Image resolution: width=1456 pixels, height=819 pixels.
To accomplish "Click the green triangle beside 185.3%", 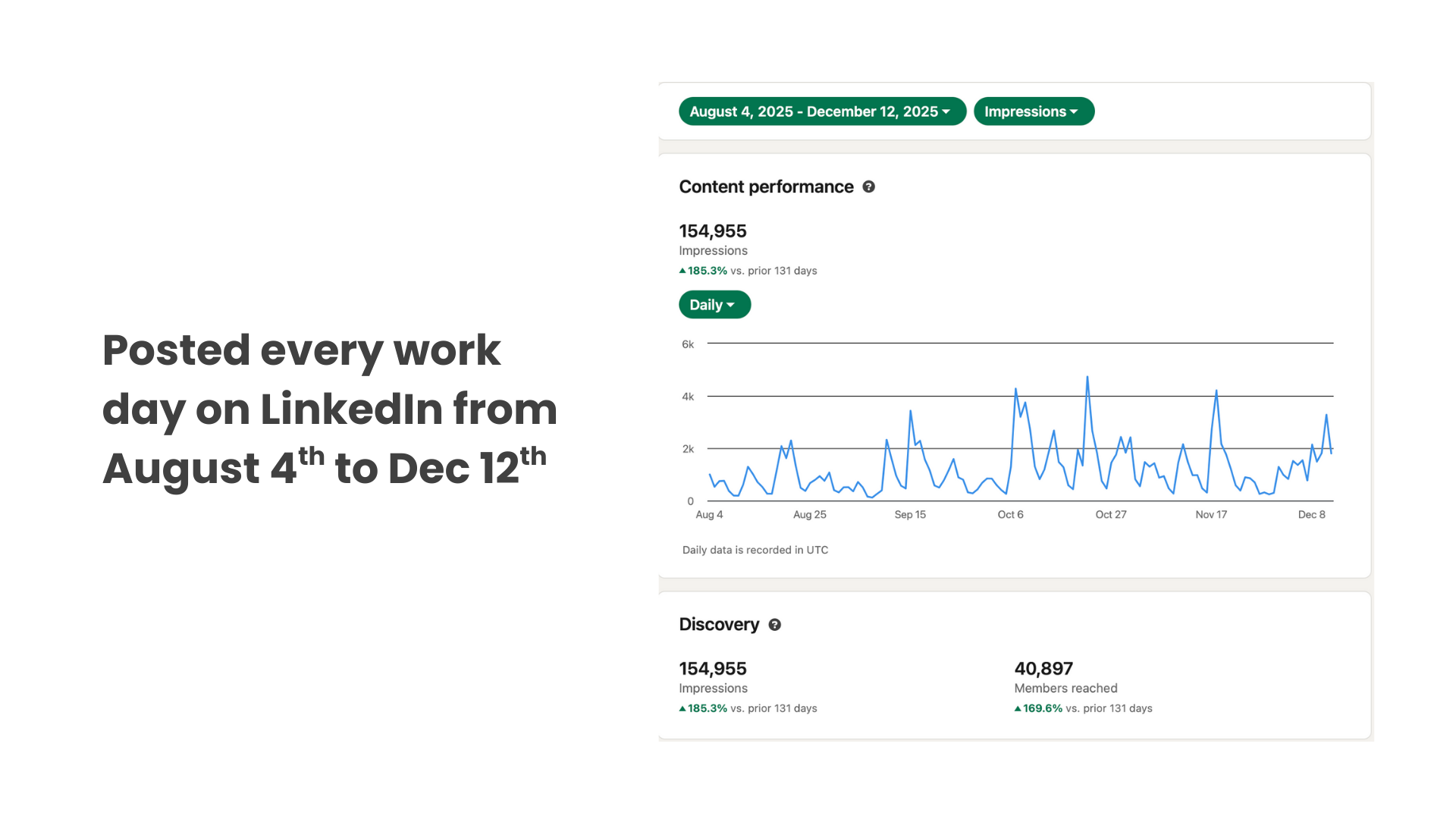I will tap(682, 270).
